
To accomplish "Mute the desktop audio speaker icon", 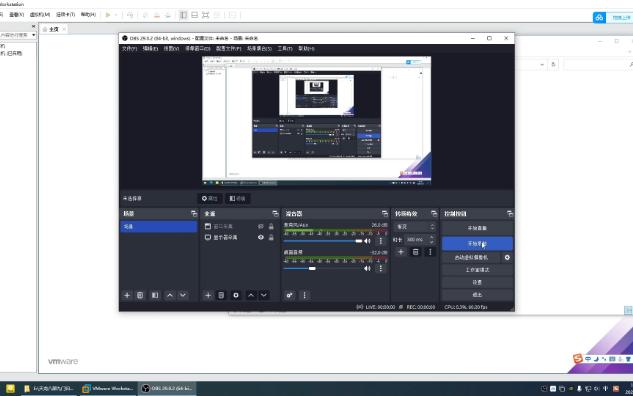I will pyautogui.click(x=367, y=268).
